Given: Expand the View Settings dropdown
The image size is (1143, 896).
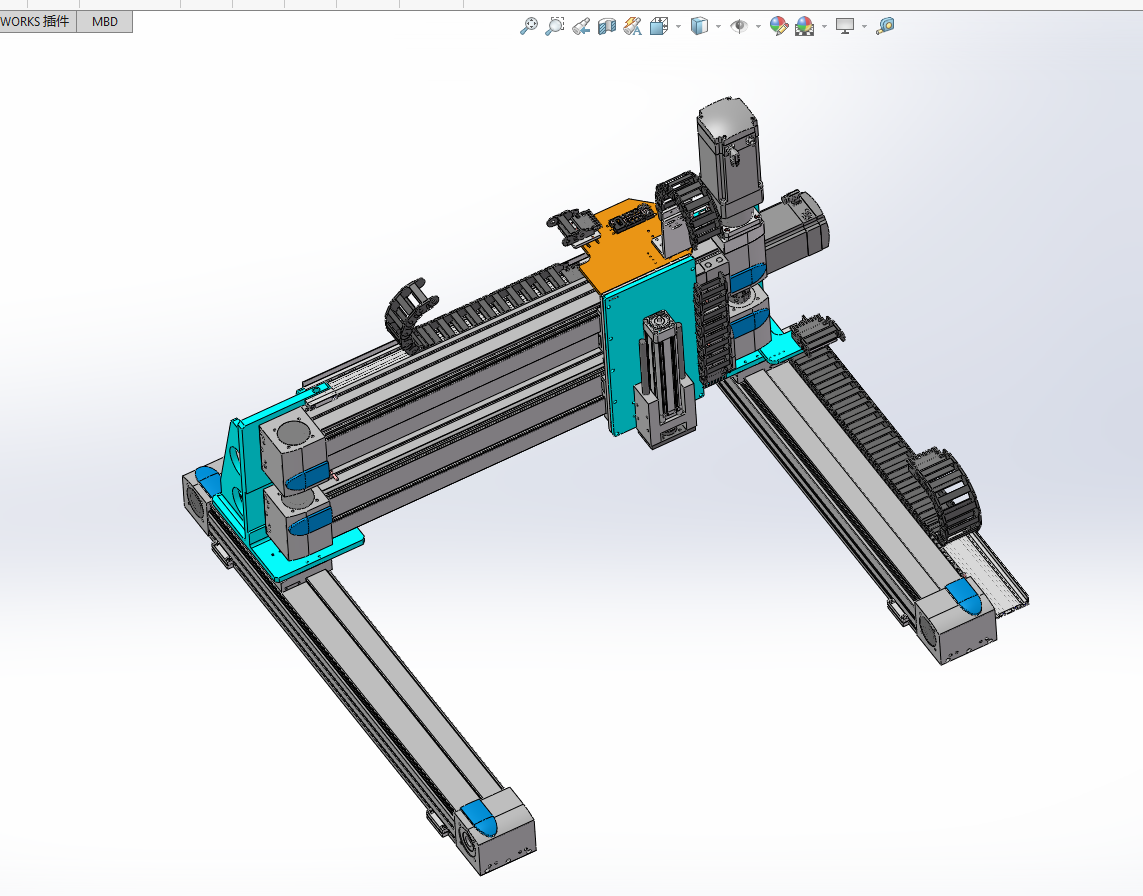Looking at the screenshot, I should pyautogui.click(x=864, y=26).
